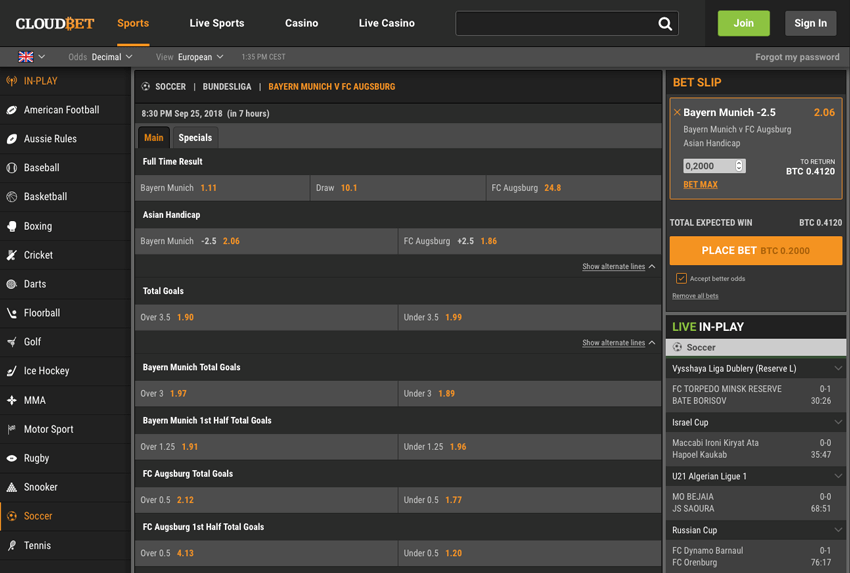Click the Rugby ball icon
This screenshot has height=573, width=850.
pyautogui.click(x=11, y=458)
